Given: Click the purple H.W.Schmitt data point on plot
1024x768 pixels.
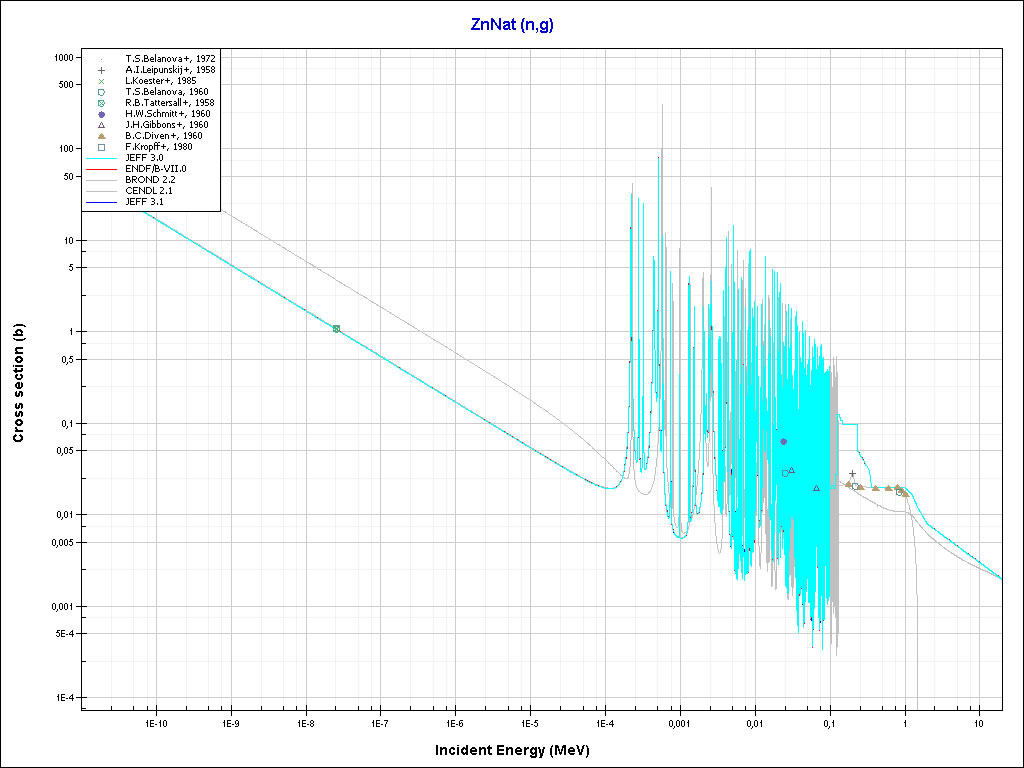Looking at the screenshot, I should click(784, 441).
